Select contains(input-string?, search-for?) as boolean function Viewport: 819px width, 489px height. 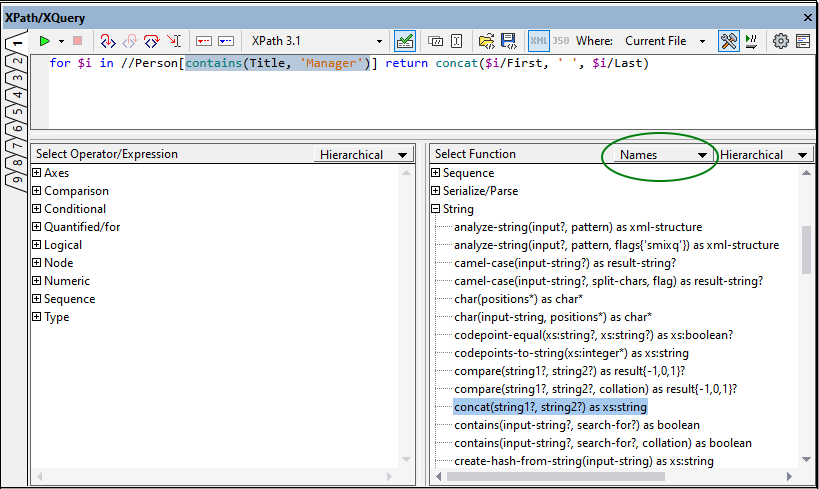click(x=576, y=425)
